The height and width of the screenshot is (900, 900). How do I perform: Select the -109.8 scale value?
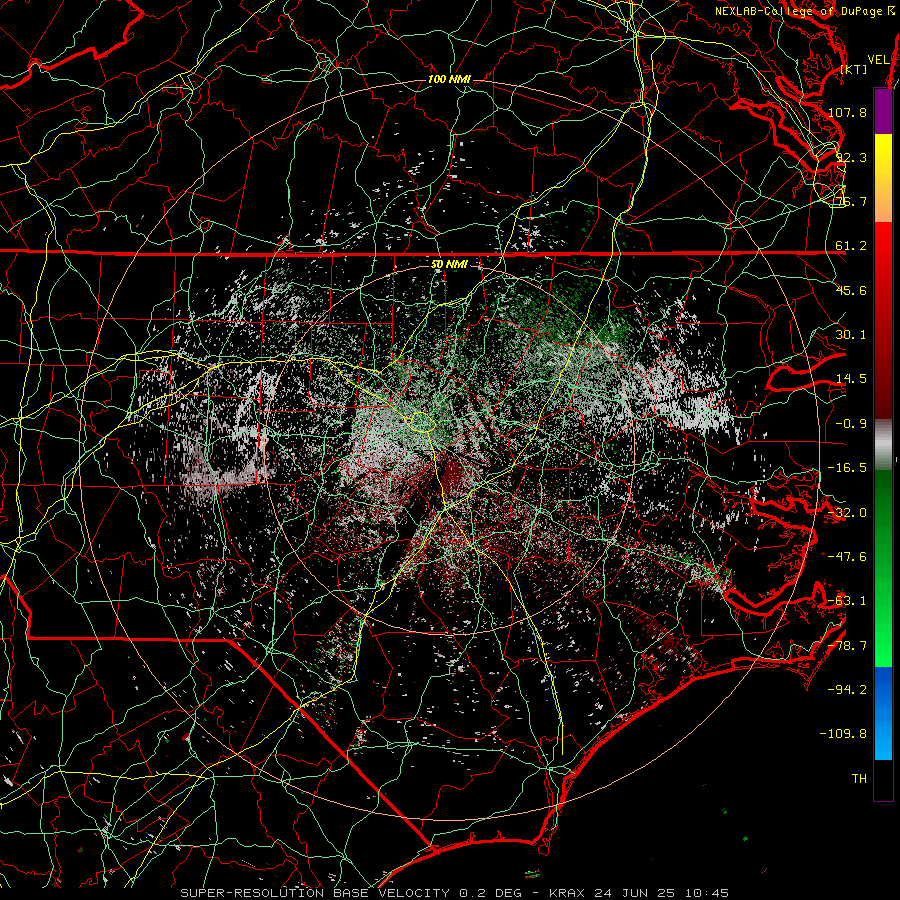tap(843, 734)
